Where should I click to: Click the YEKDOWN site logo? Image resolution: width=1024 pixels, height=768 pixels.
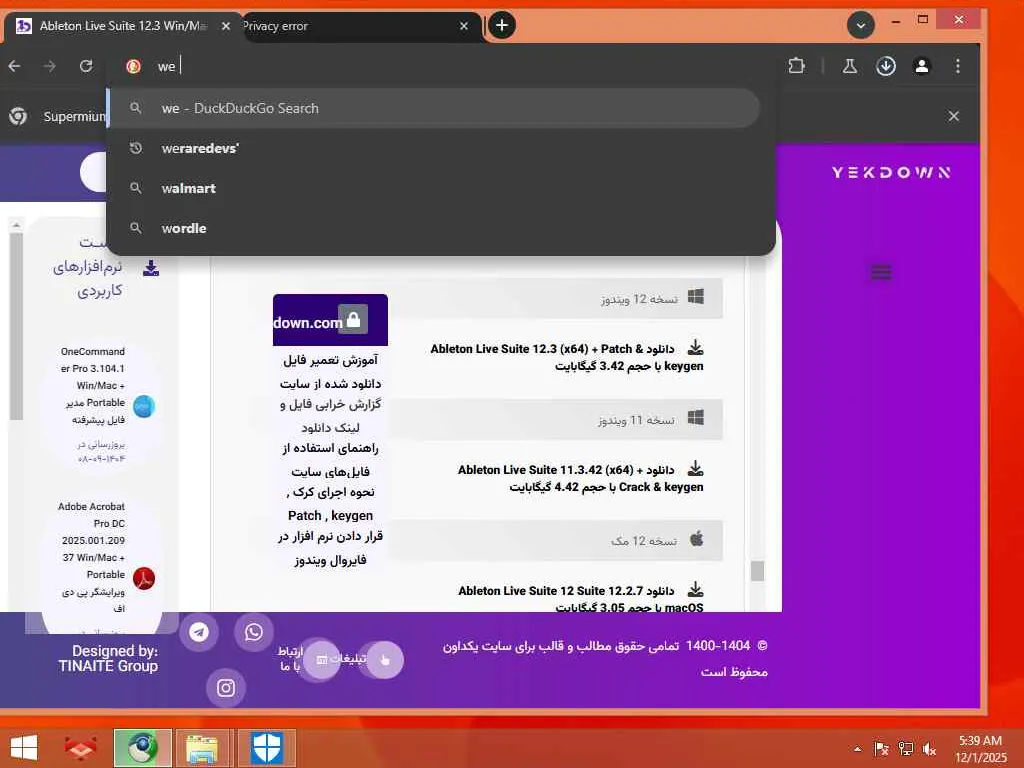tap(891, 172)
